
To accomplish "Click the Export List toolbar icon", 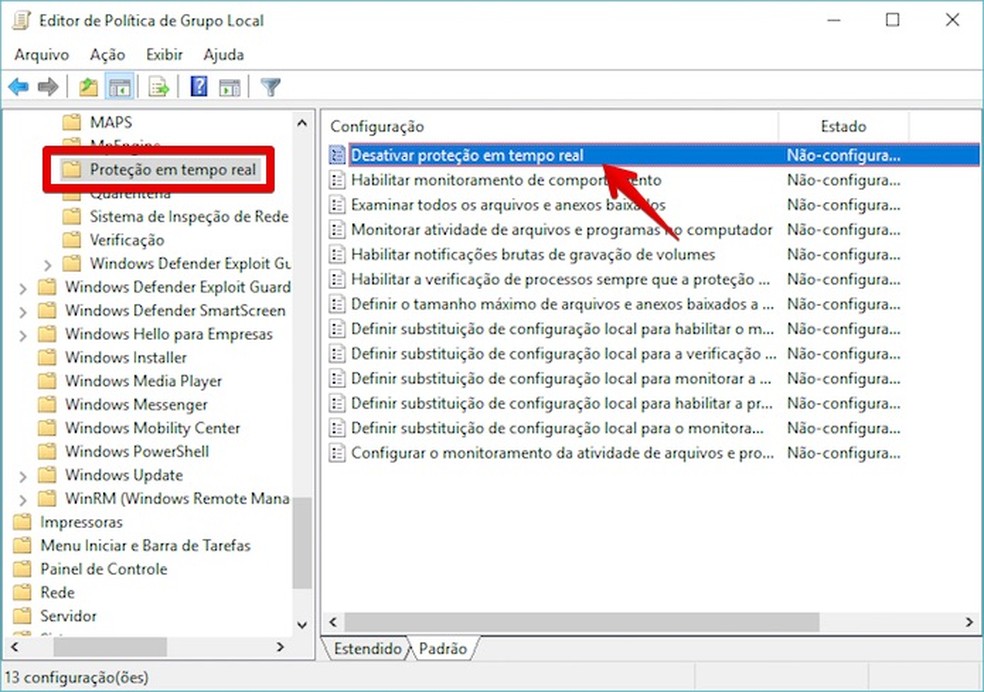I will click(158, 87).
